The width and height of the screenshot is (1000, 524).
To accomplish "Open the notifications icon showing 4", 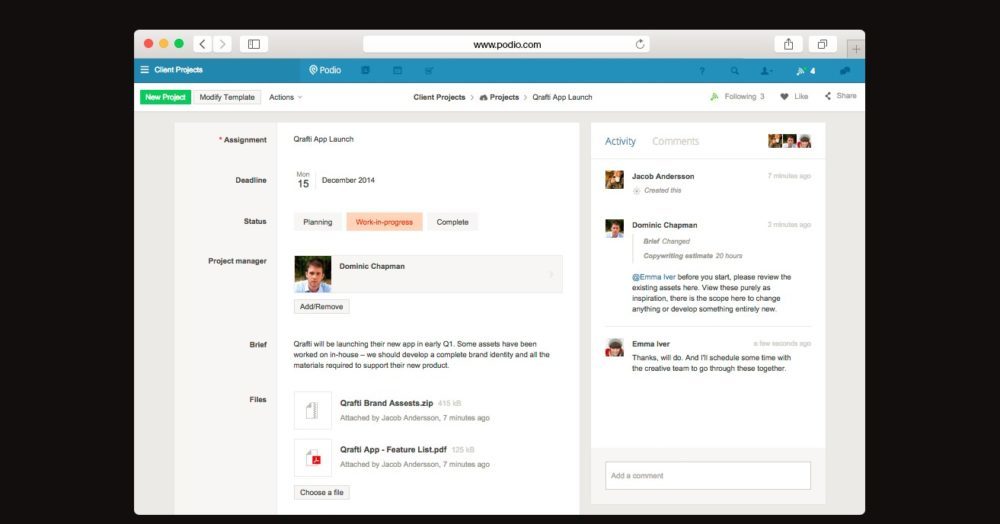I will click(805, 71).
